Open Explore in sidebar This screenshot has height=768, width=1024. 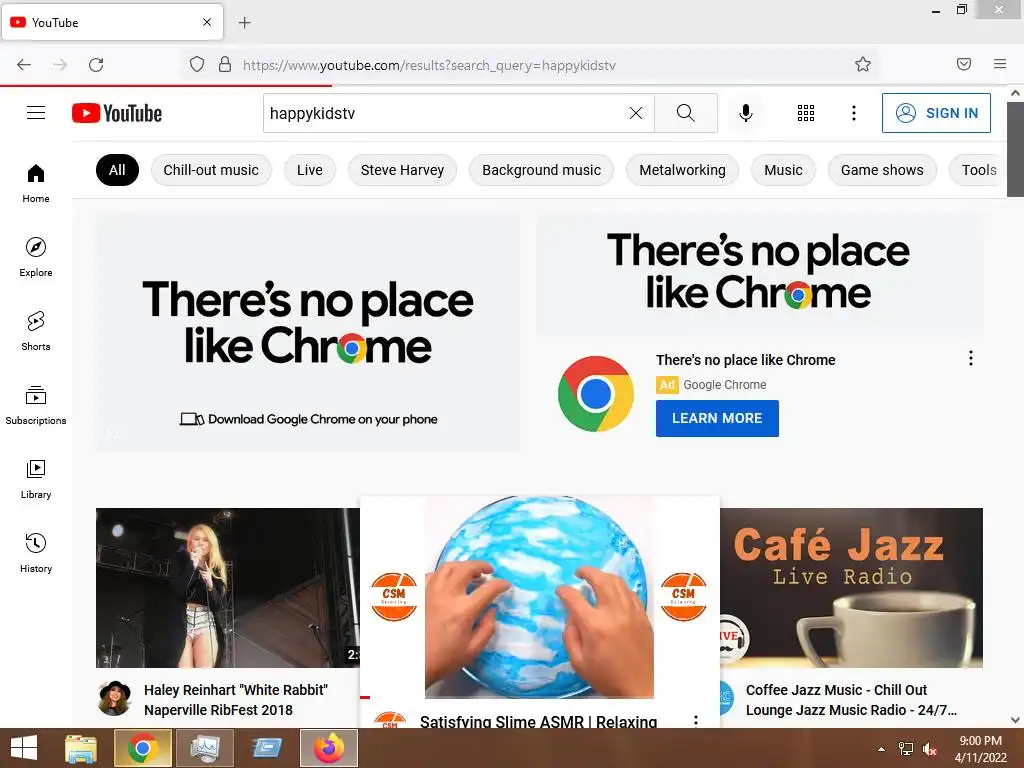coord(36,257)
